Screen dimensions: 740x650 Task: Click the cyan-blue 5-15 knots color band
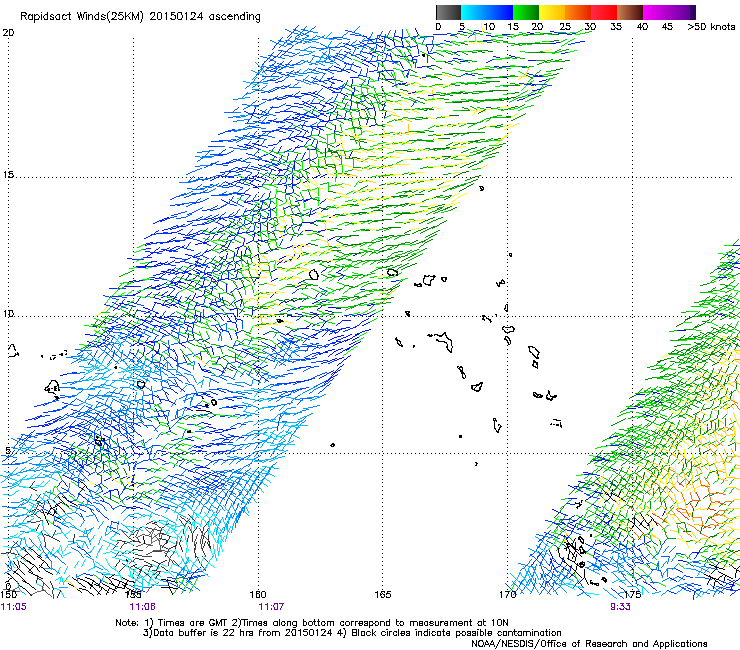point(487,12)
